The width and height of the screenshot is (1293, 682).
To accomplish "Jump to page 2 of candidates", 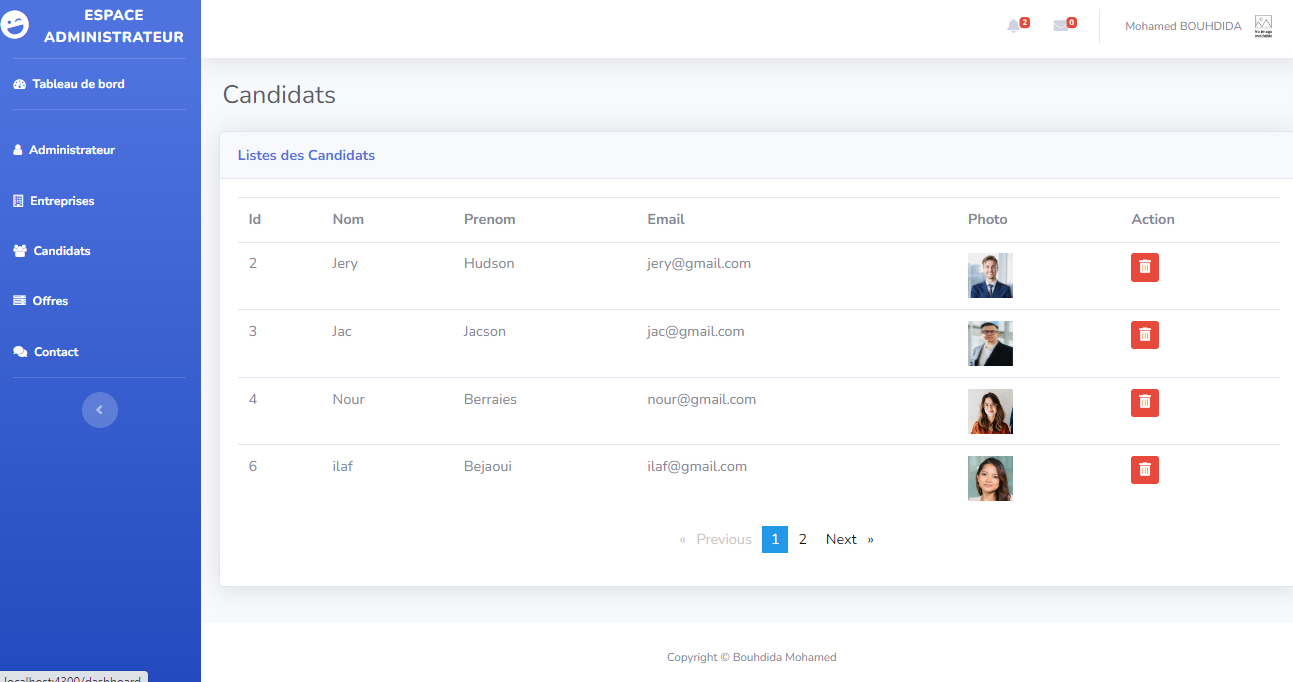I will tap(802, 539).
